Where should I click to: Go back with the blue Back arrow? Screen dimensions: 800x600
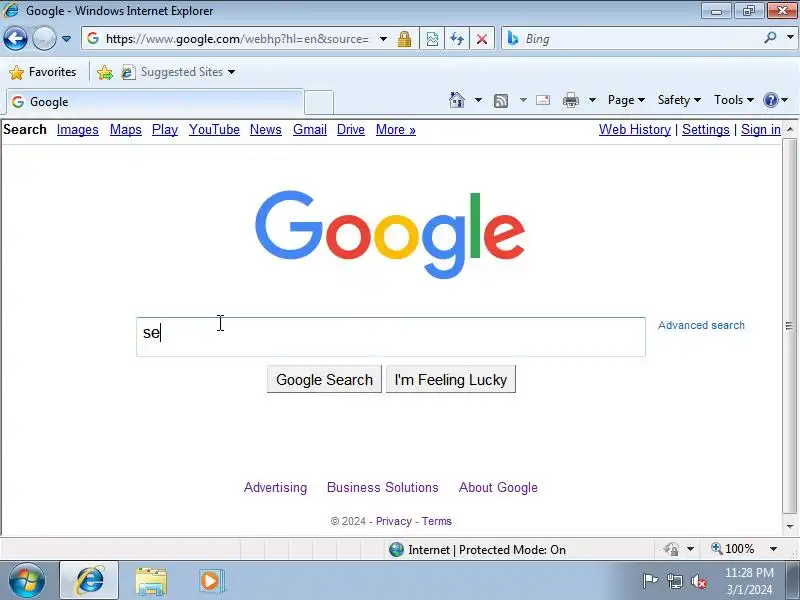[15, 38]
